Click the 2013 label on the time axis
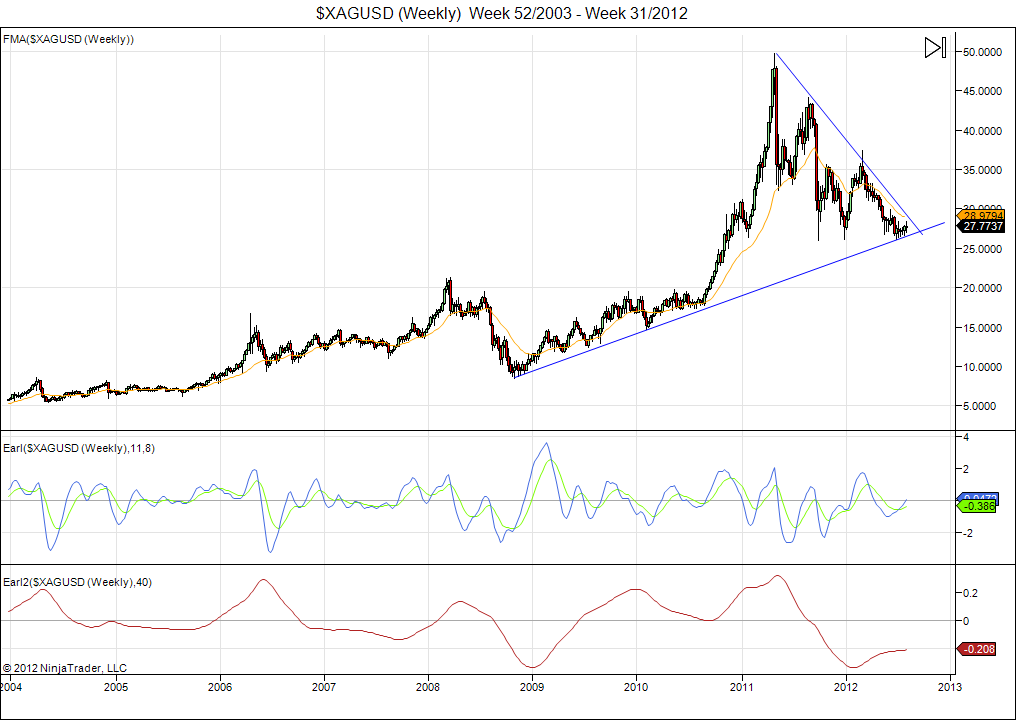This screenshot has height=720, width=1016. click(x=950, y=687)
